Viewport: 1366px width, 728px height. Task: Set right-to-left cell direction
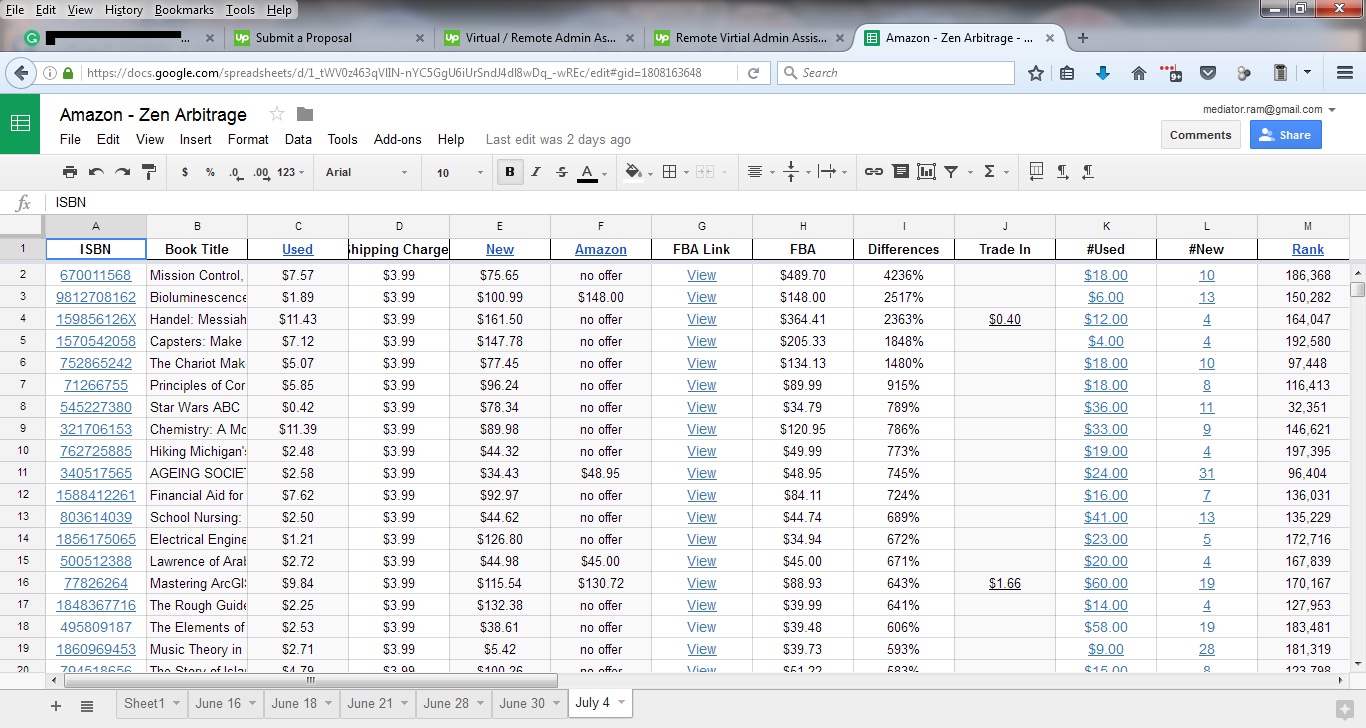click(1088, 172)
